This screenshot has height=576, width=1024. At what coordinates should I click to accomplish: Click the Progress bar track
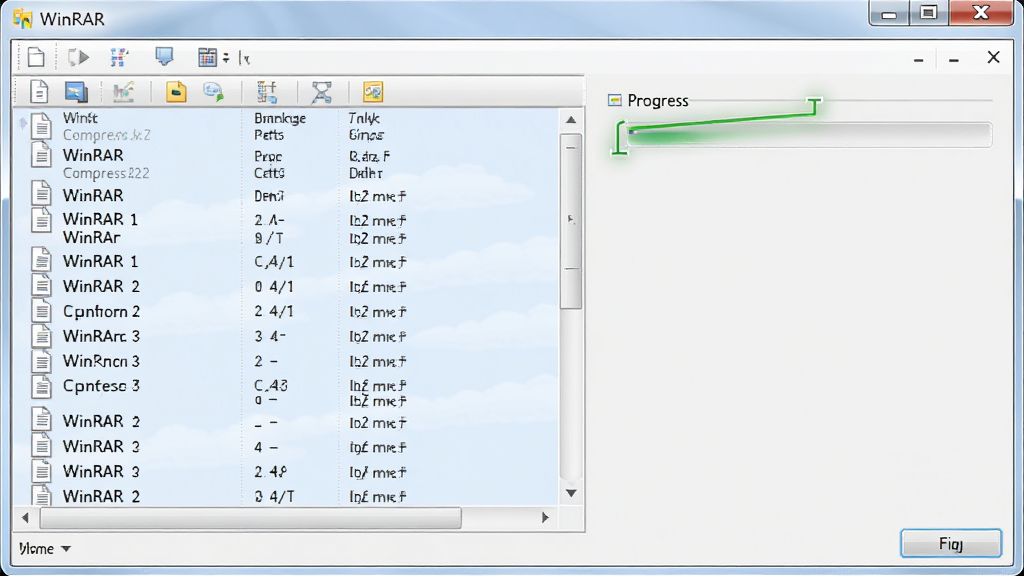point(809,135)
